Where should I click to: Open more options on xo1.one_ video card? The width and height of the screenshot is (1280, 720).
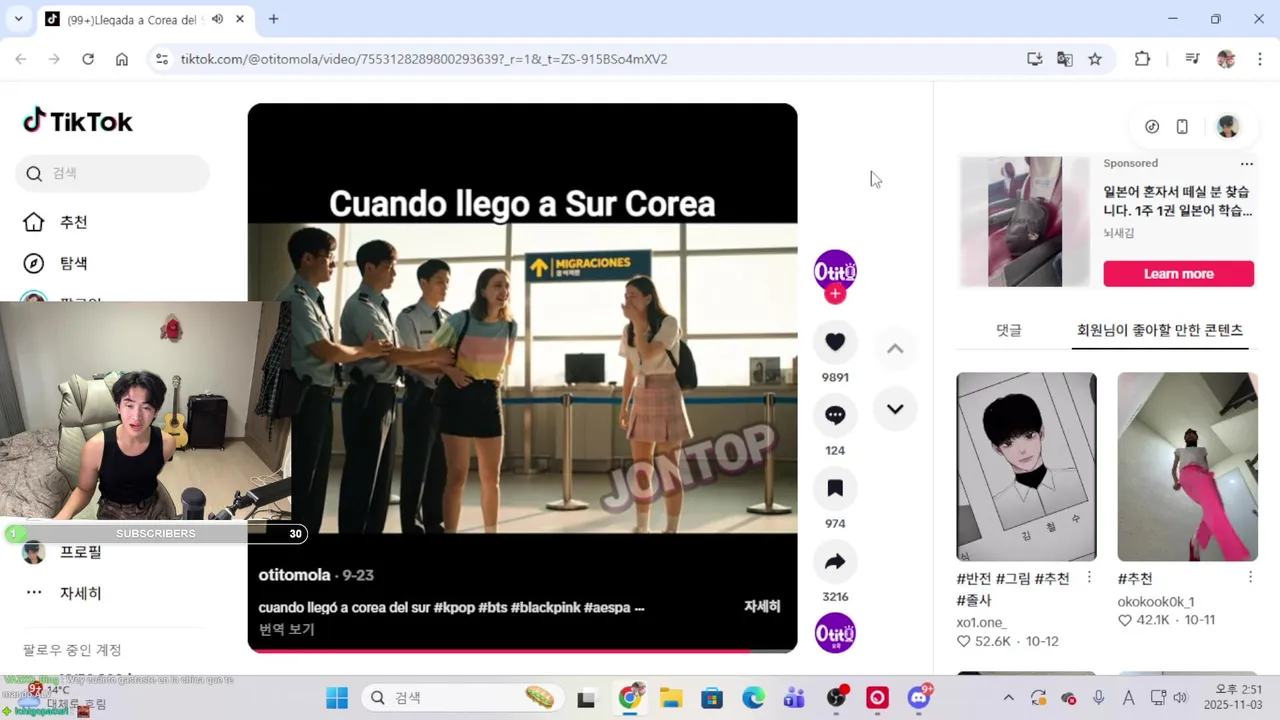[1089, 578]
